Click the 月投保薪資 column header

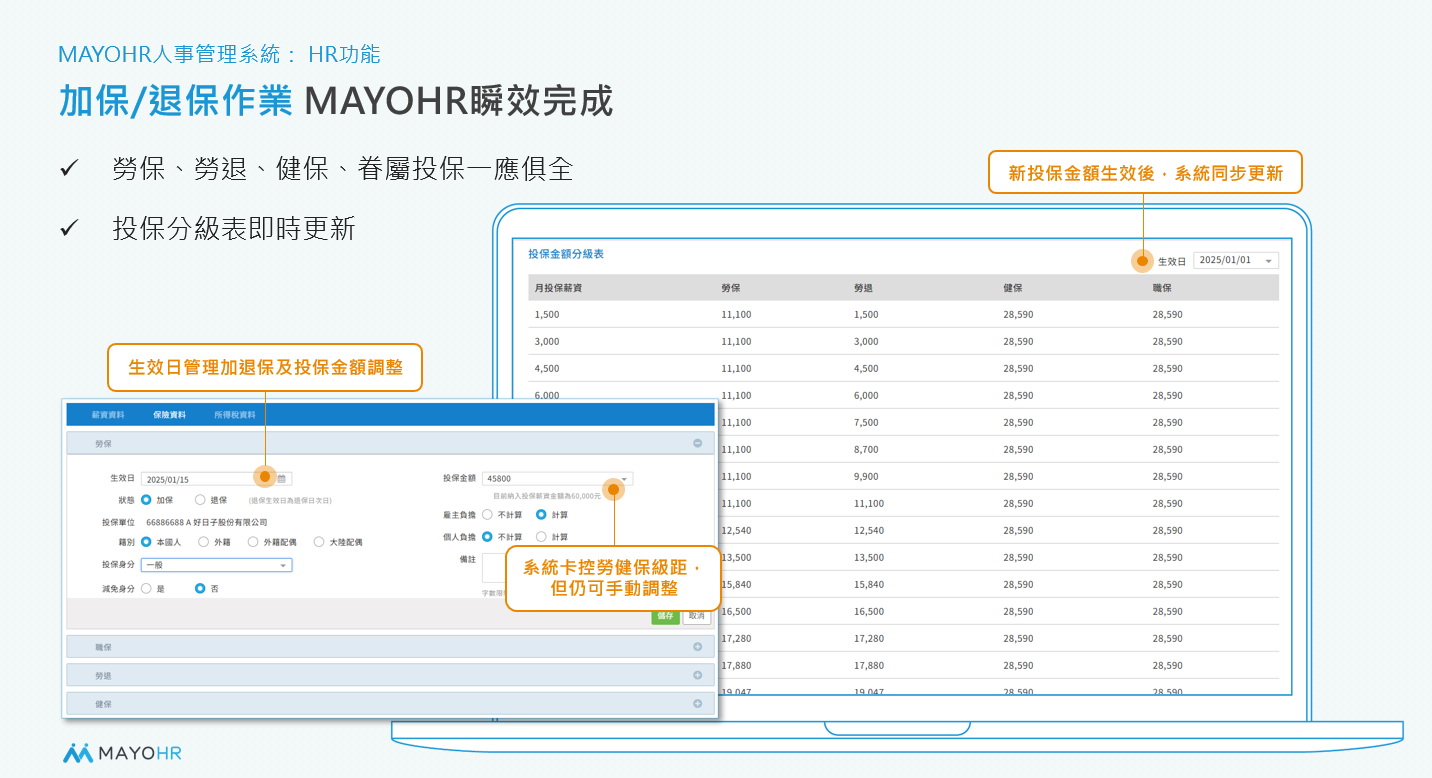pos(558,288)
